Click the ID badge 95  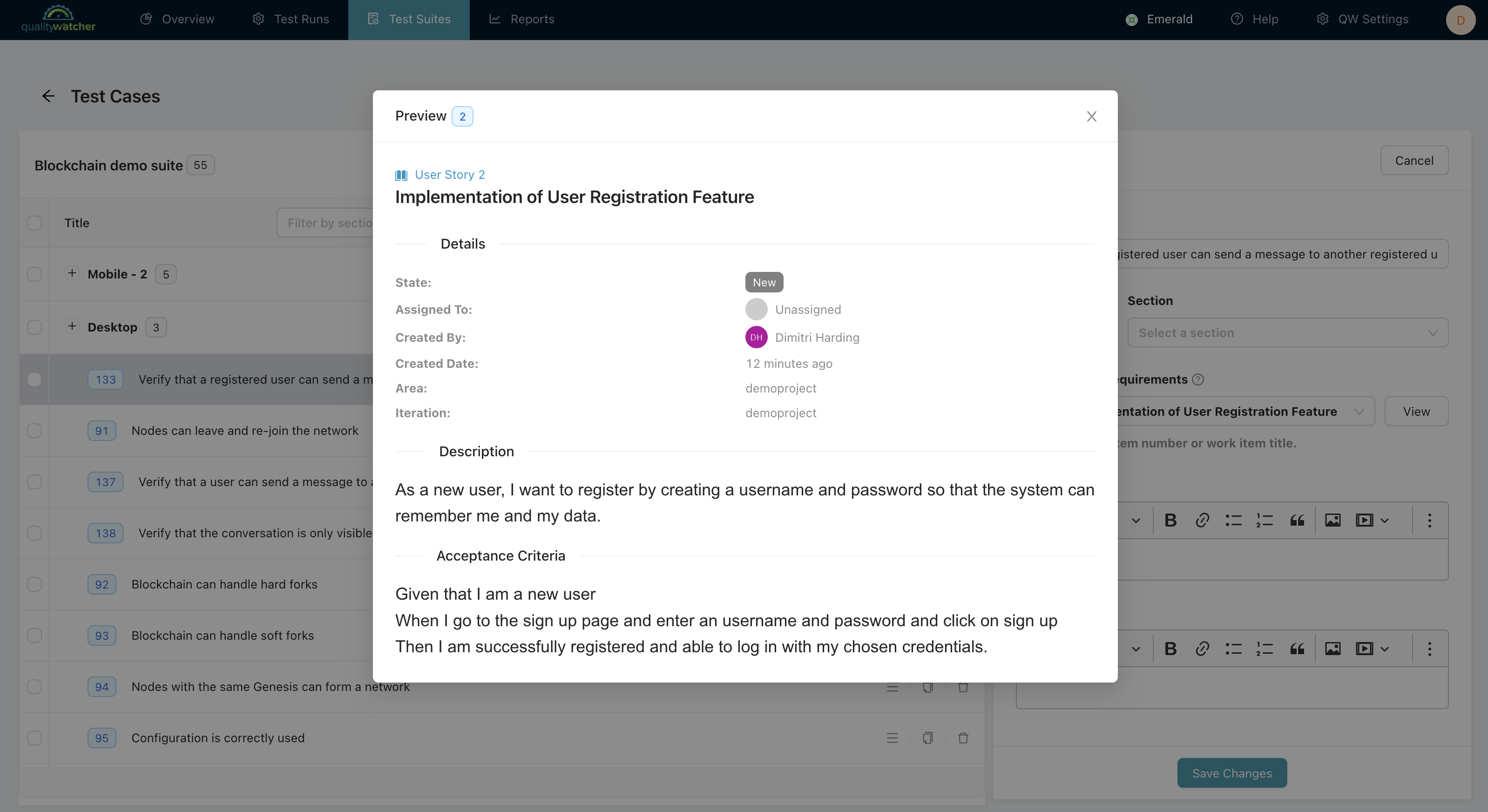pyautogui.click(x=101, y=738)
